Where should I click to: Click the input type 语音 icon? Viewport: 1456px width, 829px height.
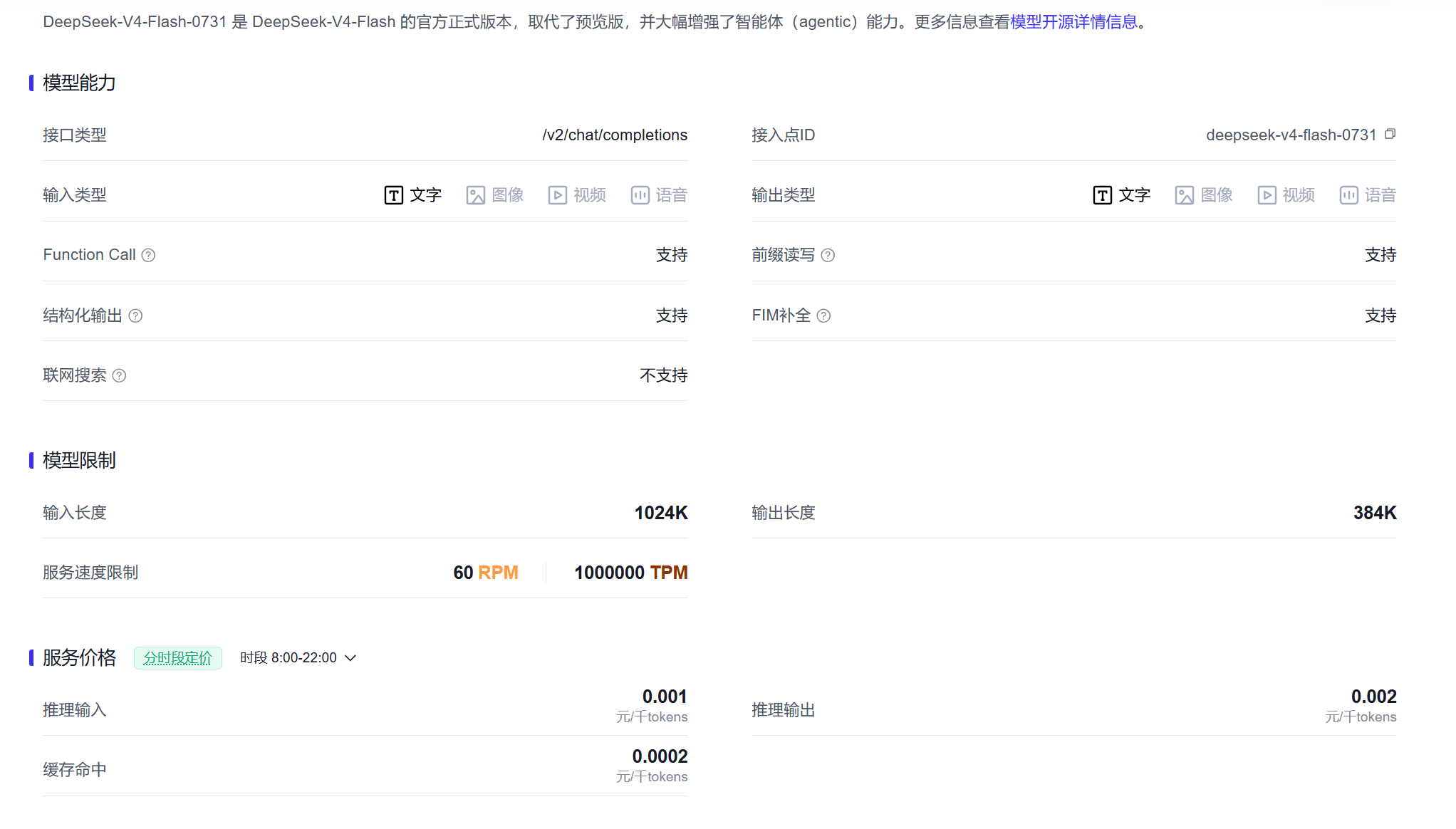point(640,195)
